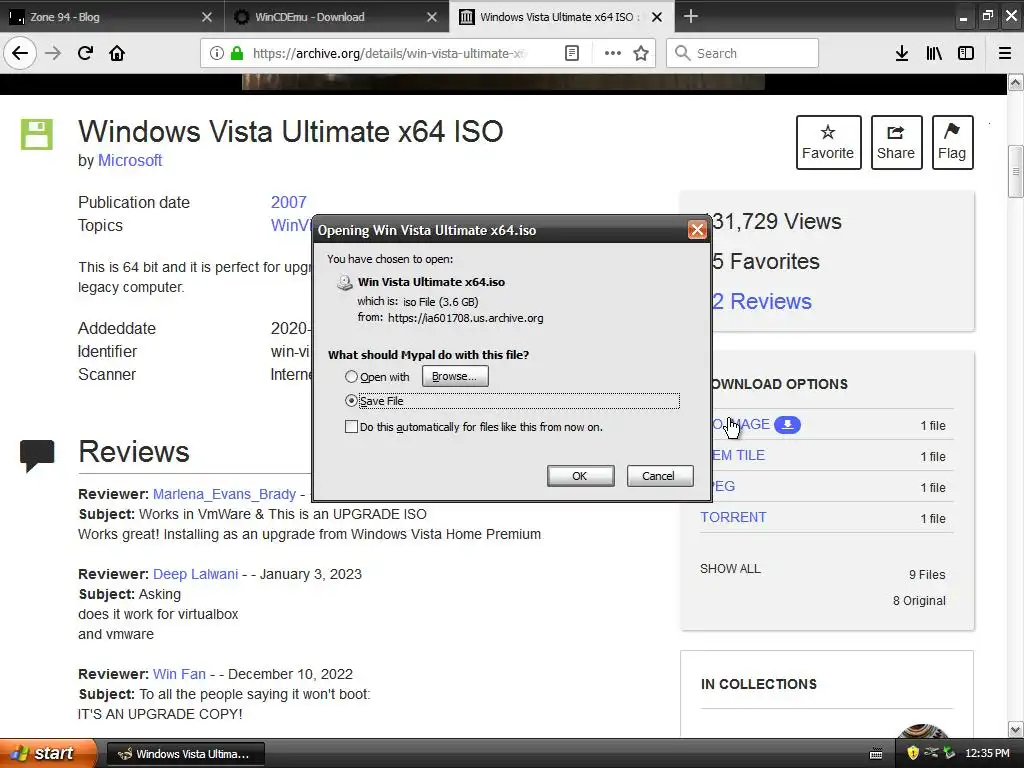The image size is (1024, 768).
Task: Open the browser home page
Action: tap(117, 53)
